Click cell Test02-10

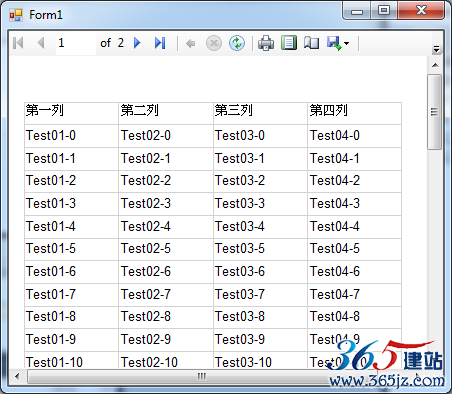pyautogui.click(x=166, y=360)
